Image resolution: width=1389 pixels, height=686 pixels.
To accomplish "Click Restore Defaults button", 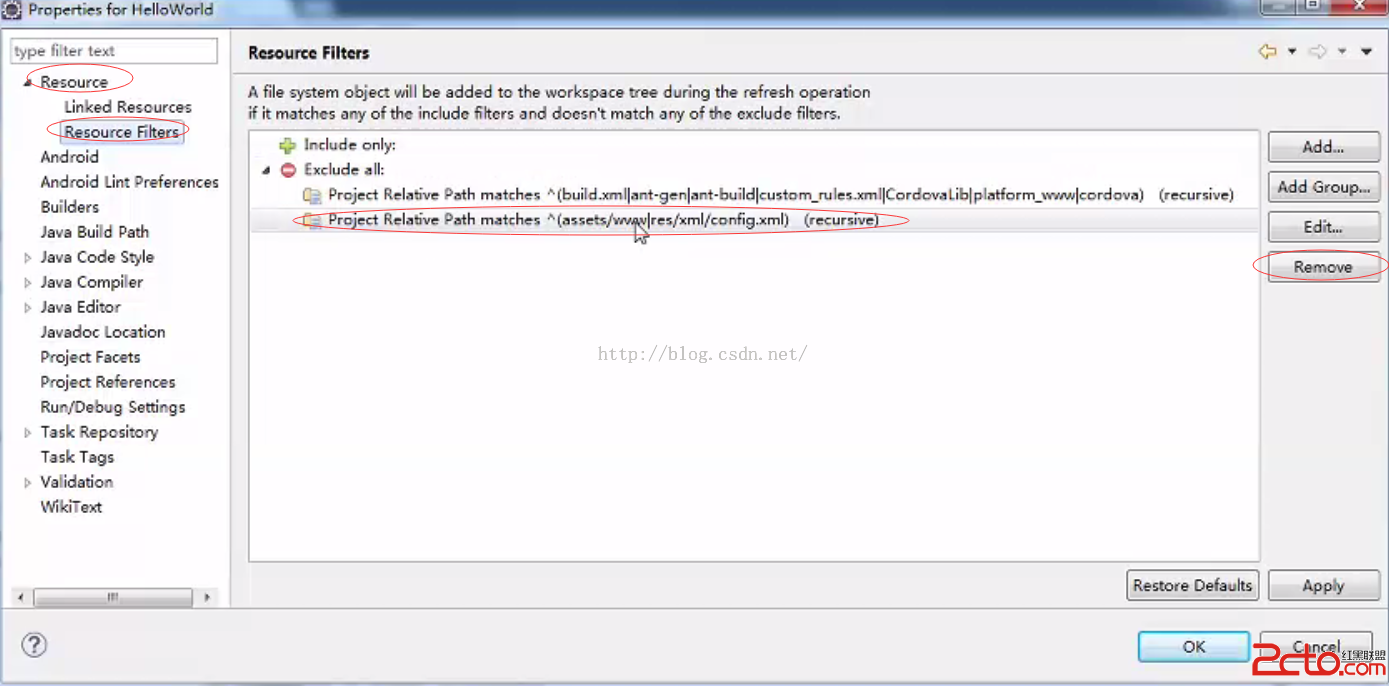I will pos(1192,586).
